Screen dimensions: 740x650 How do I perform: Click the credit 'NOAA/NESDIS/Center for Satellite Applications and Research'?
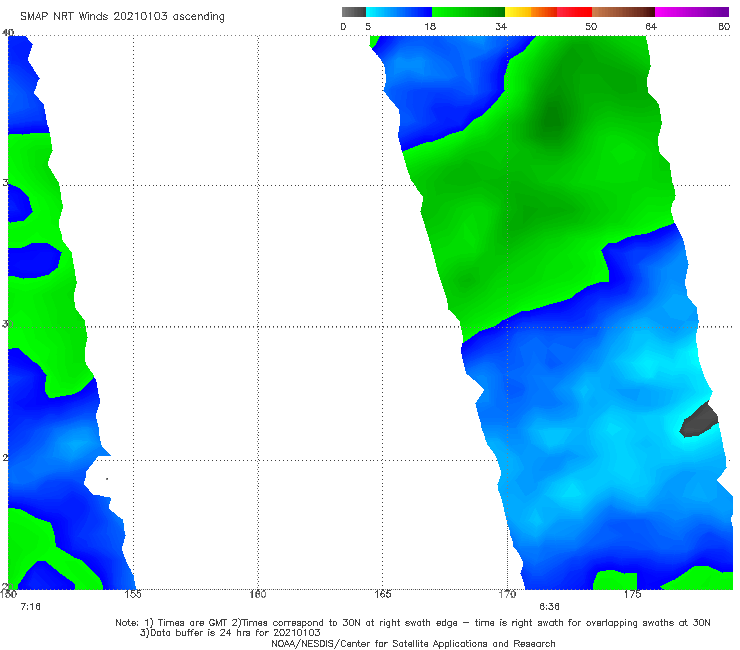(x=413, y=643)
